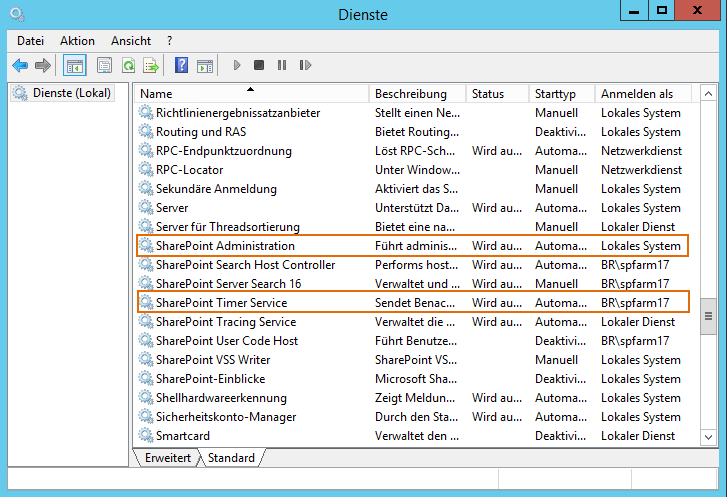
Task: Click description 'Sendet Benac...' of Timer Service
Action: (415, 303)
